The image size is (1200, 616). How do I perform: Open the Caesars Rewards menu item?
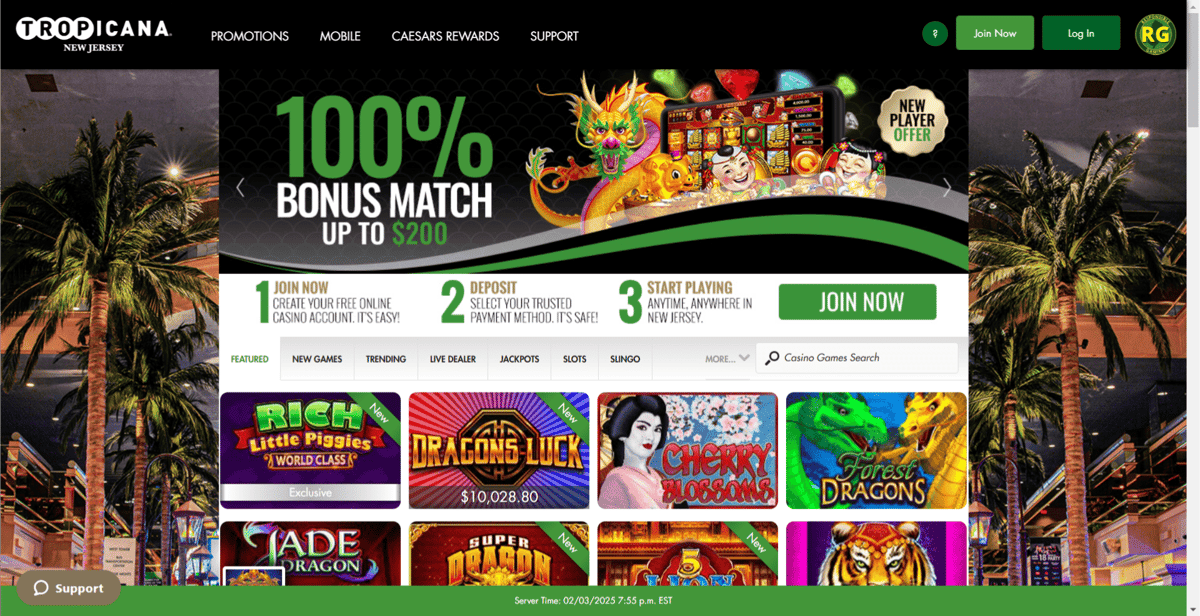point(445,36)
